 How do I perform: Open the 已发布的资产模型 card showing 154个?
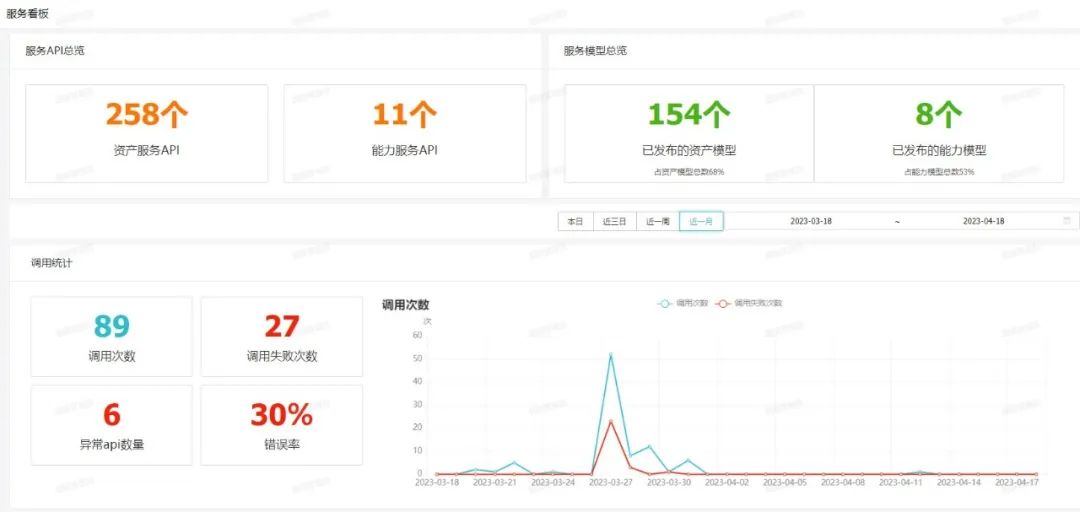[x=689, y=133]
